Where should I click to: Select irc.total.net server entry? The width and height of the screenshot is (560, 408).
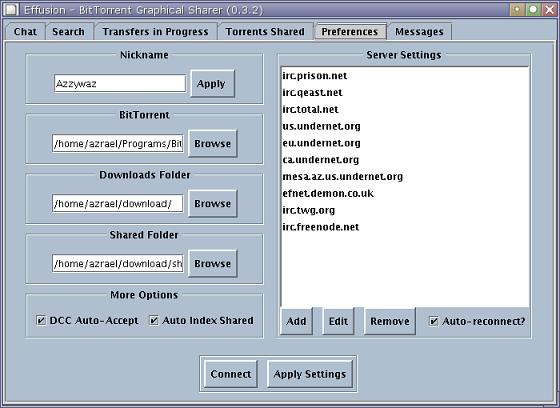[405, 109]
